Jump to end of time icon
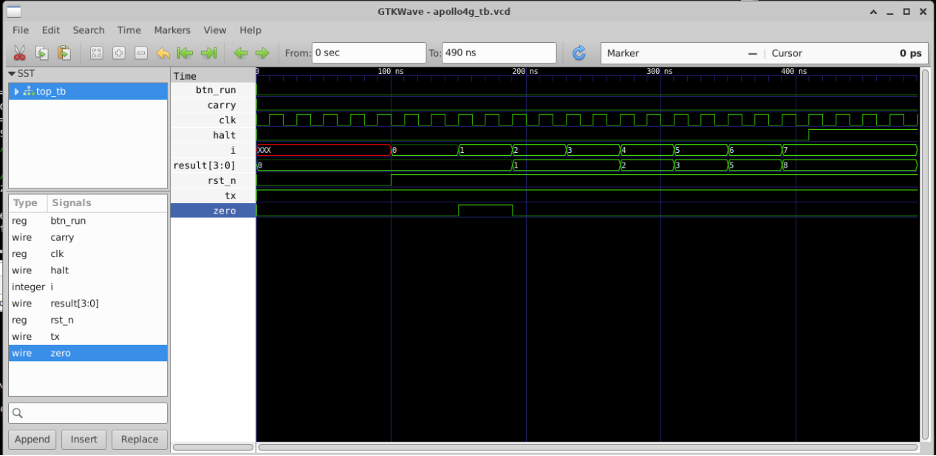The width and height of the screenshot is (936, 456). click(209, 53)
